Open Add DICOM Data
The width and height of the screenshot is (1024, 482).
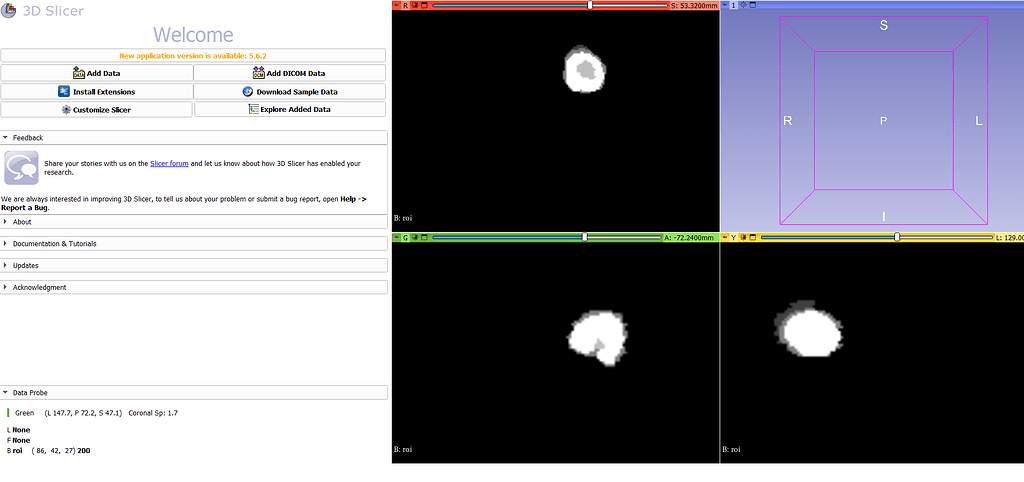coord(289,73)
